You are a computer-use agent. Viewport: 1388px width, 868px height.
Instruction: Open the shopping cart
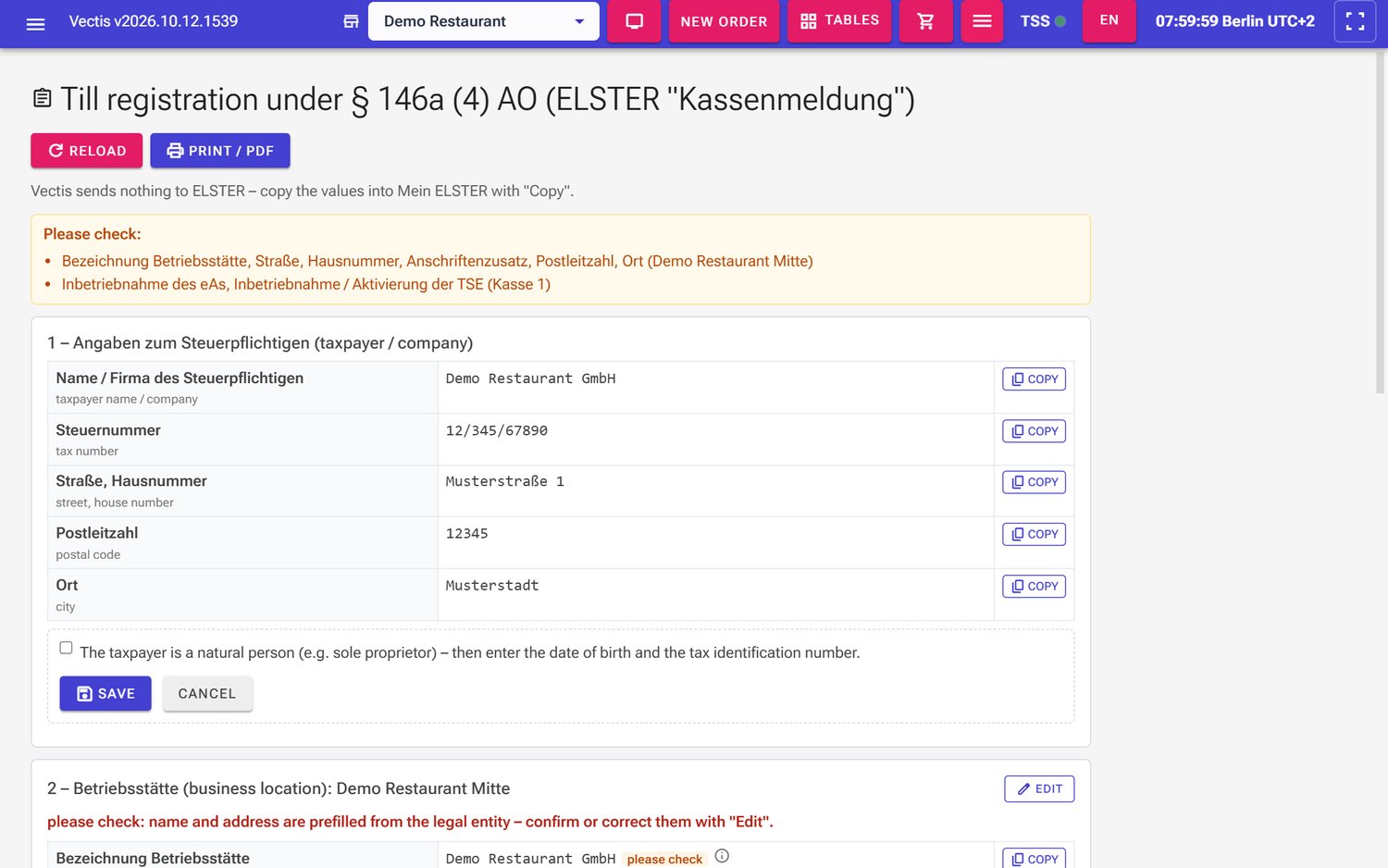coord(925,21)
